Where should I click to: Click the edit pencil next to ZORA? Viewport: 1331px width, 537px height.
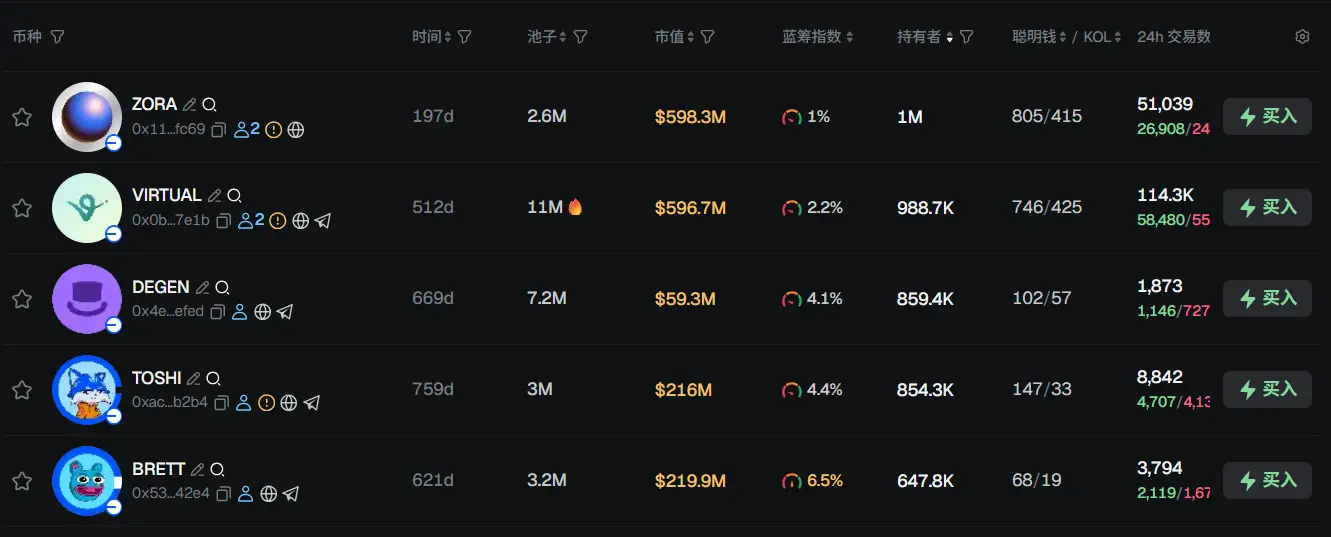189,104
